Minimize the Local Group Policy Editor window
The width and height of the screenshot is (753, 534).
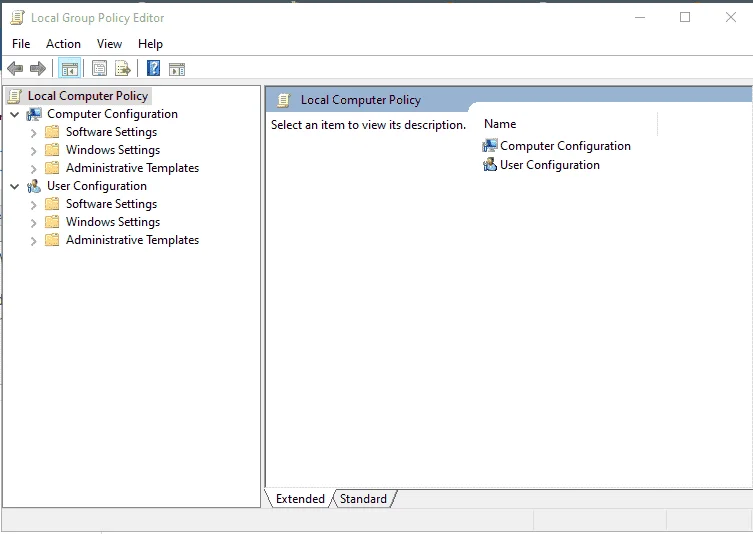pos(640,17)
